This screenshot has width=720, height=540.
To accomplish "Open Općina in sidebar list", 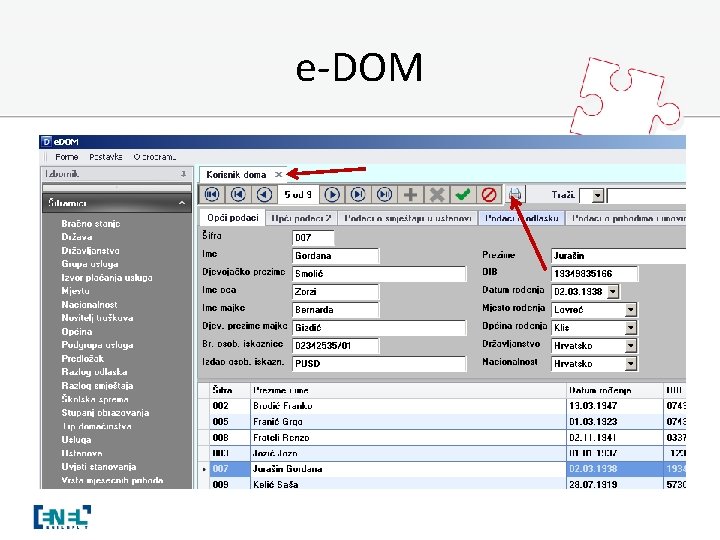I will coord(77,332).
